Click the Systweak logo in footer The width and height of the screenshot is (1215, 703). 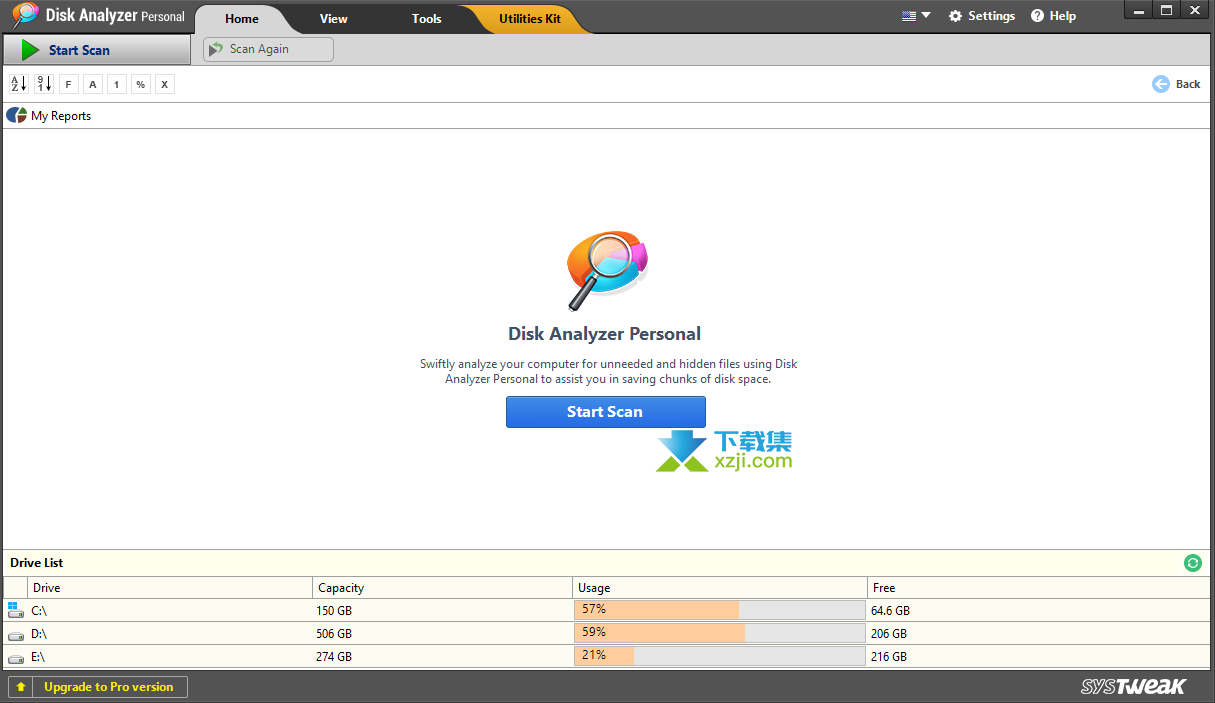1133,687
